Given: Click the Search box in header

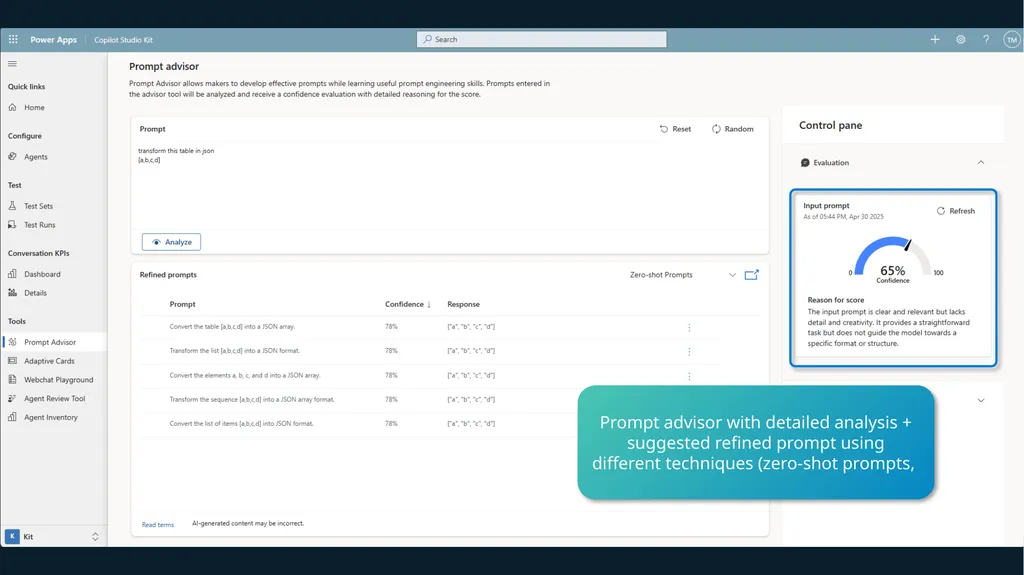Looking at the screenshot, I should click(541, 39).
